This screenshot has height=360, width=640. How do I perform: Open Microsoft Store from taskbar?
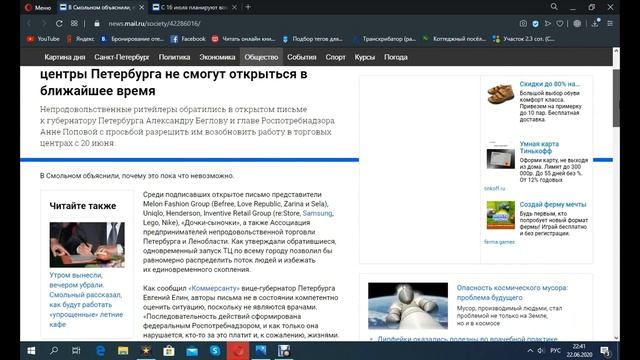tap(169, 351)
